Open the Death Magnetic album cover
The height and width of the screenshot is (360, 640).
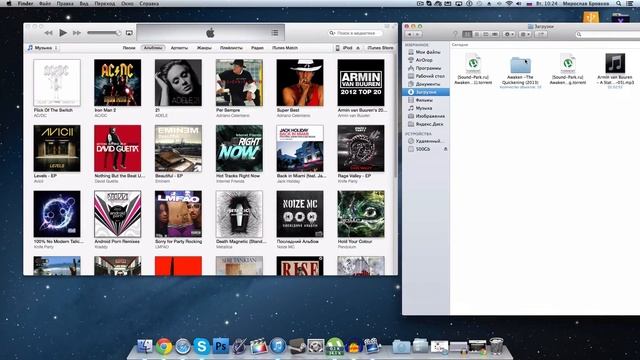tap(239, 214)
